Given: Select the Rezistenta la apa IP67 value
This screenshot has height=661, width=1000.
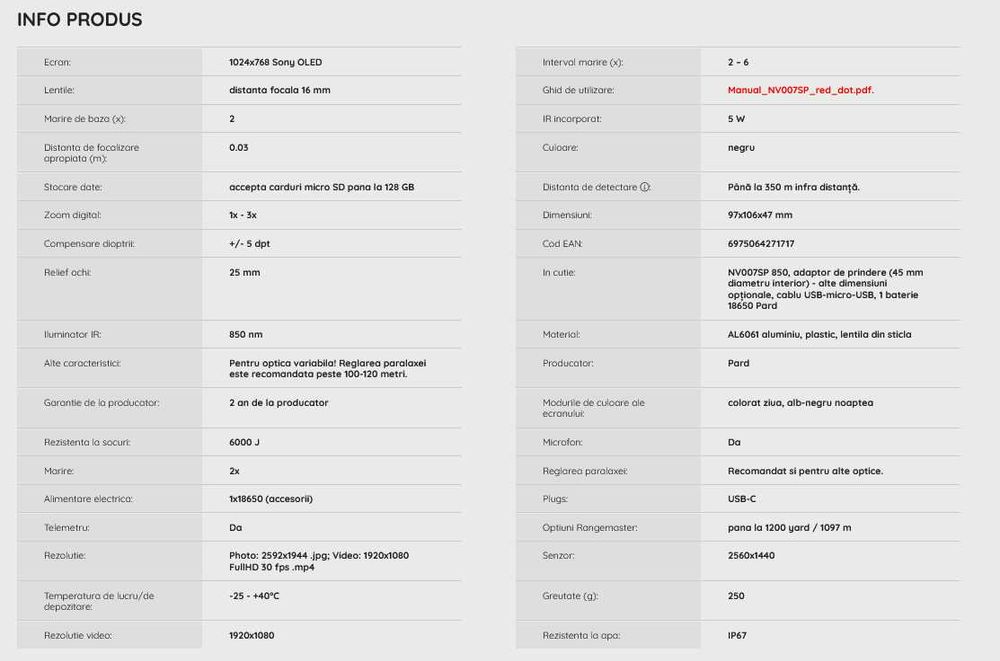Looking at the screenshot, I should click(x=737, y=635).
